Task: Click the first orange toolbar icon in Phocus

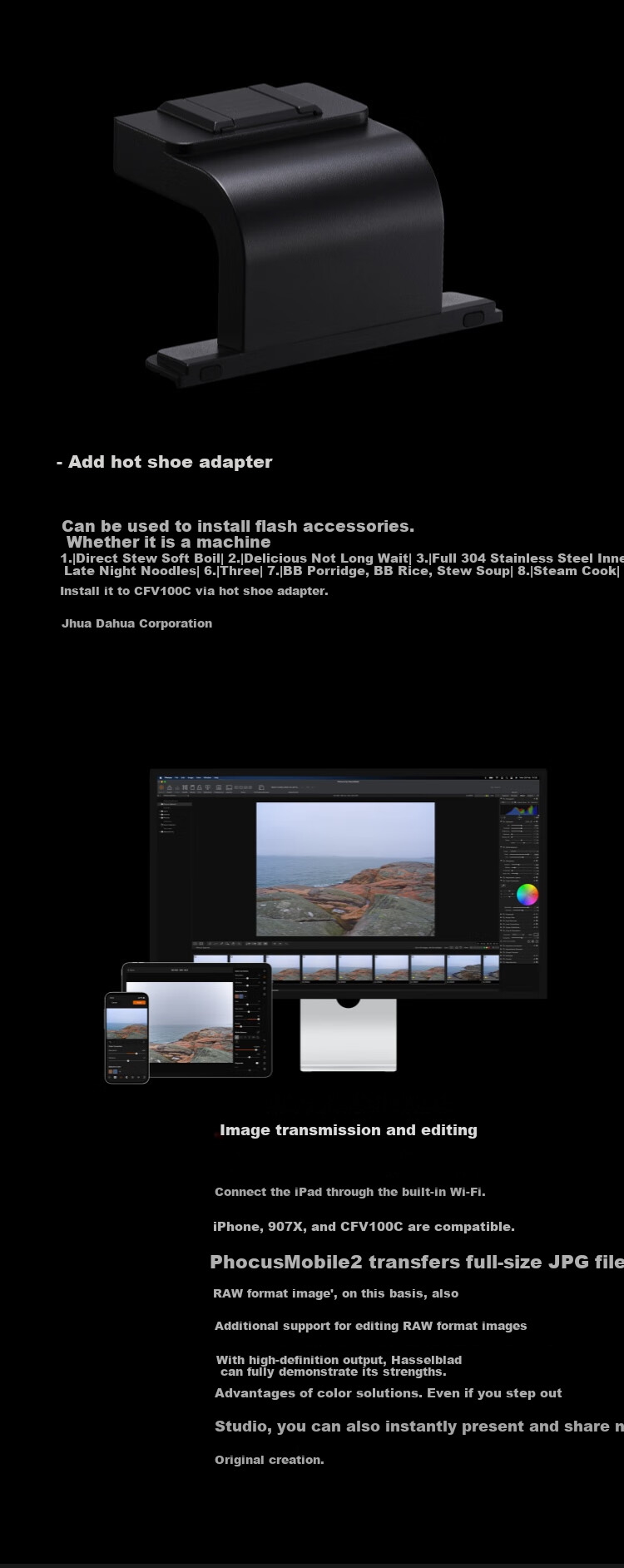Action: coord(161,787)
